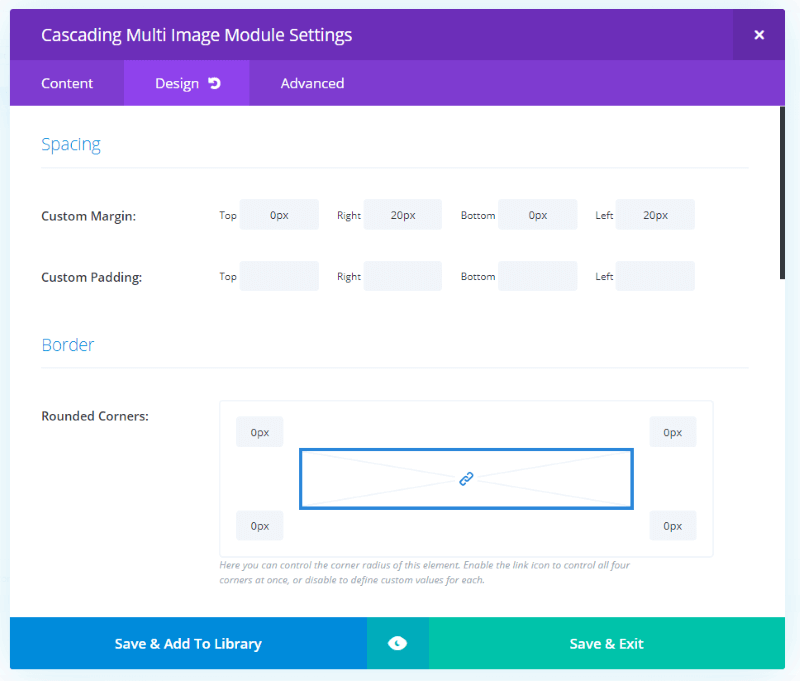Viewport: 800px width, 681px height.
Task: Click the Custom Padding Top field
Action: tap(279, 276)
